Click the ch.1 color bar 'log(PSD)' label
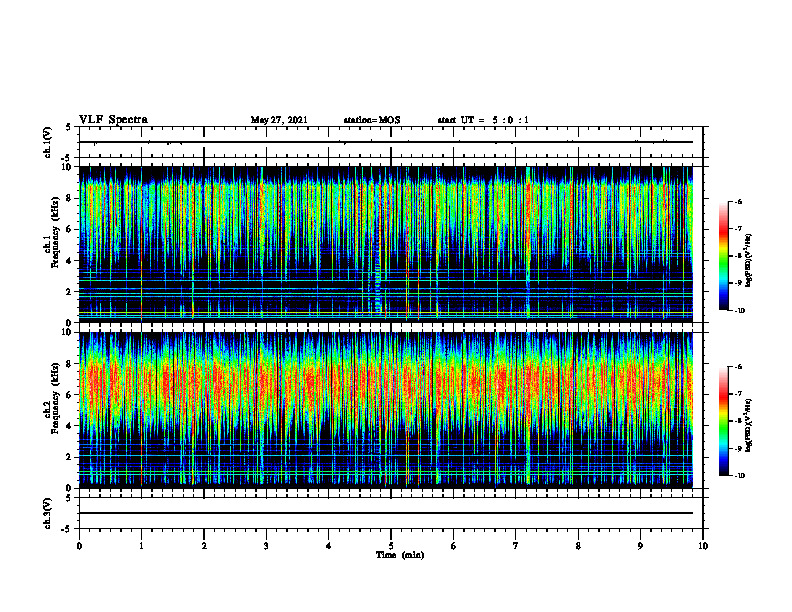 [x=749, y=261]
